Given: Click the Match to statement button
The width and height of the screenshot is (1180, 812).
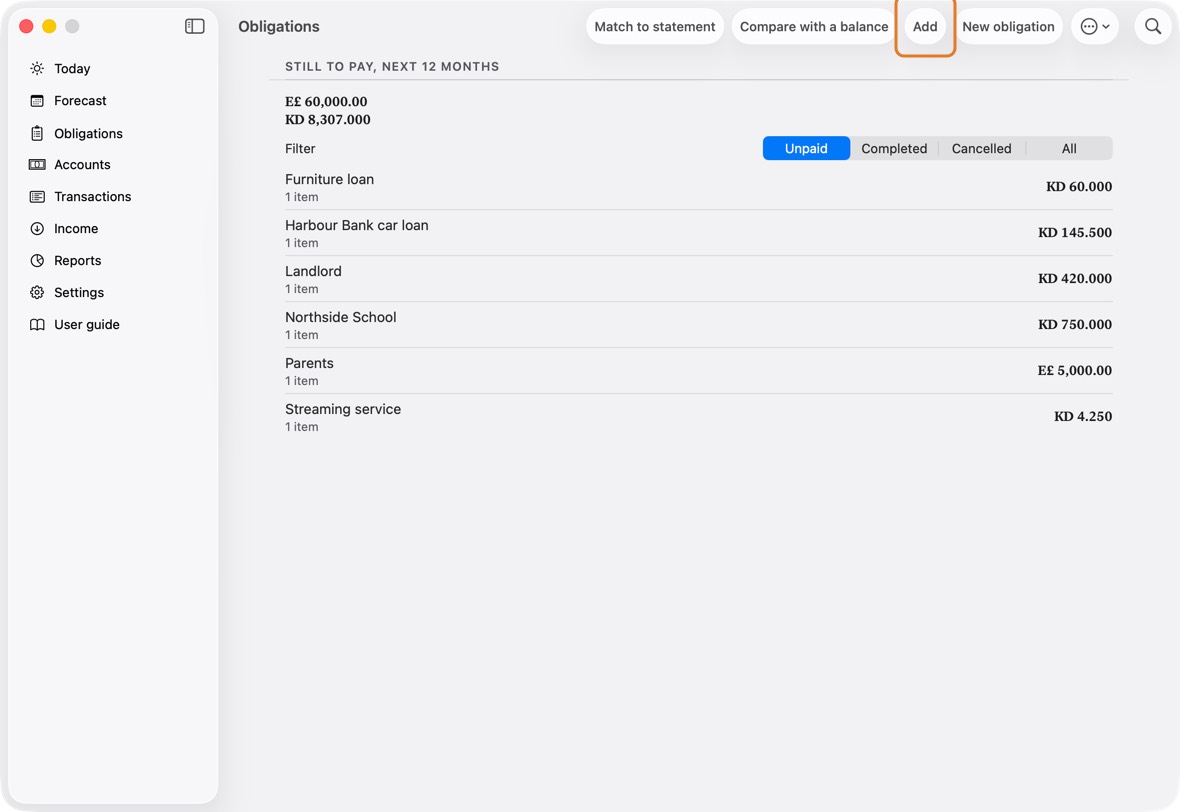Looking at the screenshot, I should (655, 26).
